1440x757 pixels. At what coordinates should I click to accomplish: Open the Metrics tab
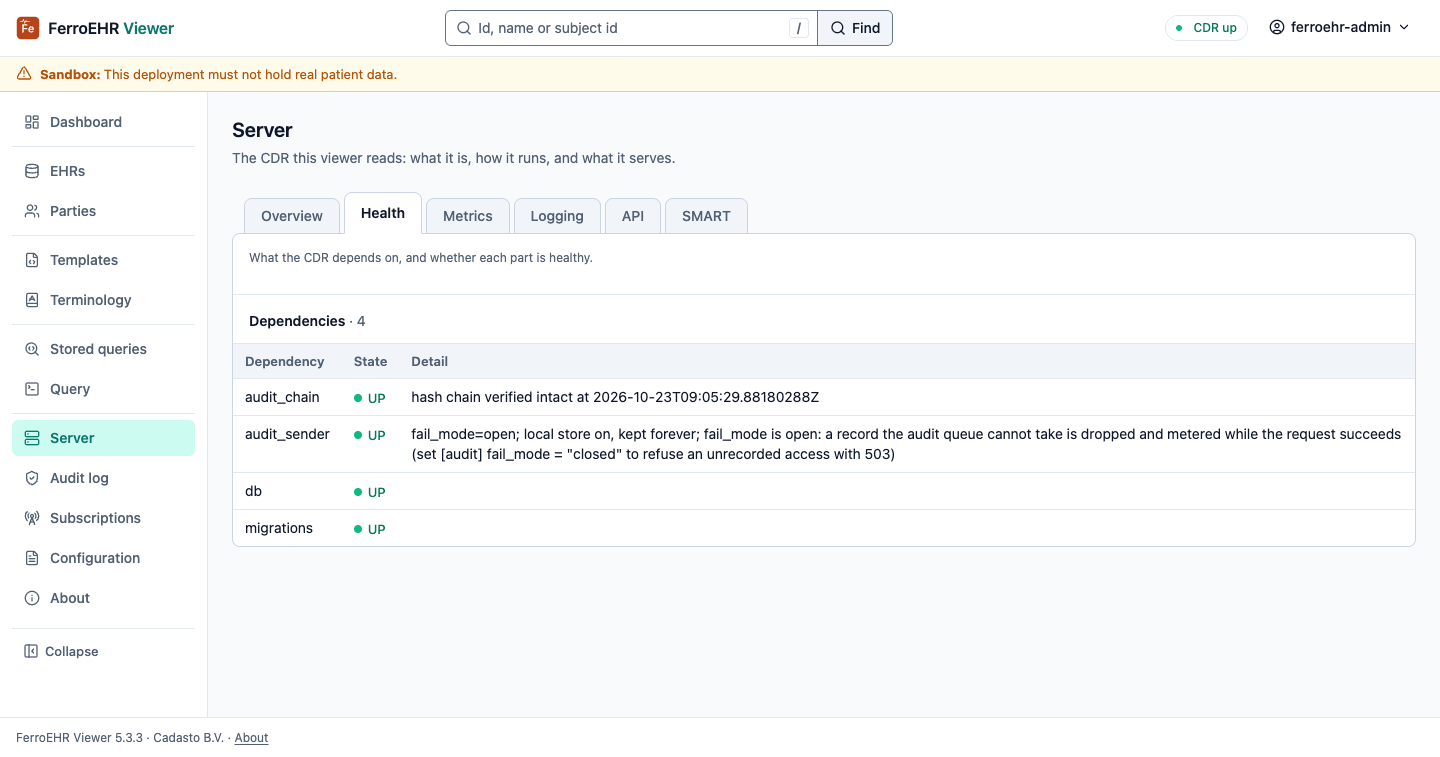point(468,216)
